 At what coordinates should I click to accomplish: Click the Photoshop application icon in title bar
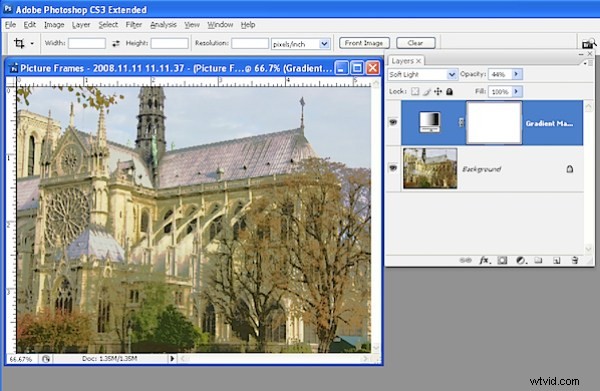coord(8,9)
